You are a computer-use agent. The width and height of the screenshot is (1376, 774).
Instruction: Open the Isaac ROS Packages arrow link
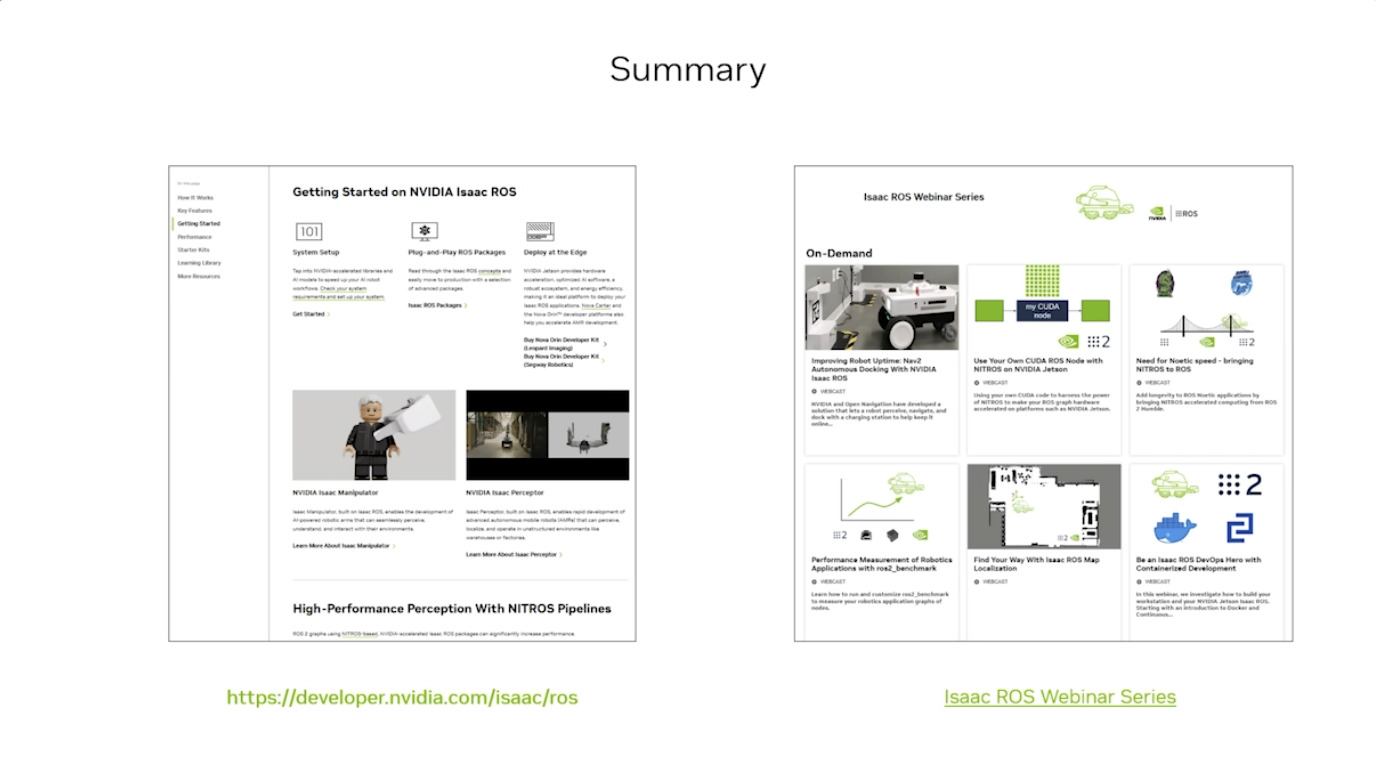click(437, 305)
